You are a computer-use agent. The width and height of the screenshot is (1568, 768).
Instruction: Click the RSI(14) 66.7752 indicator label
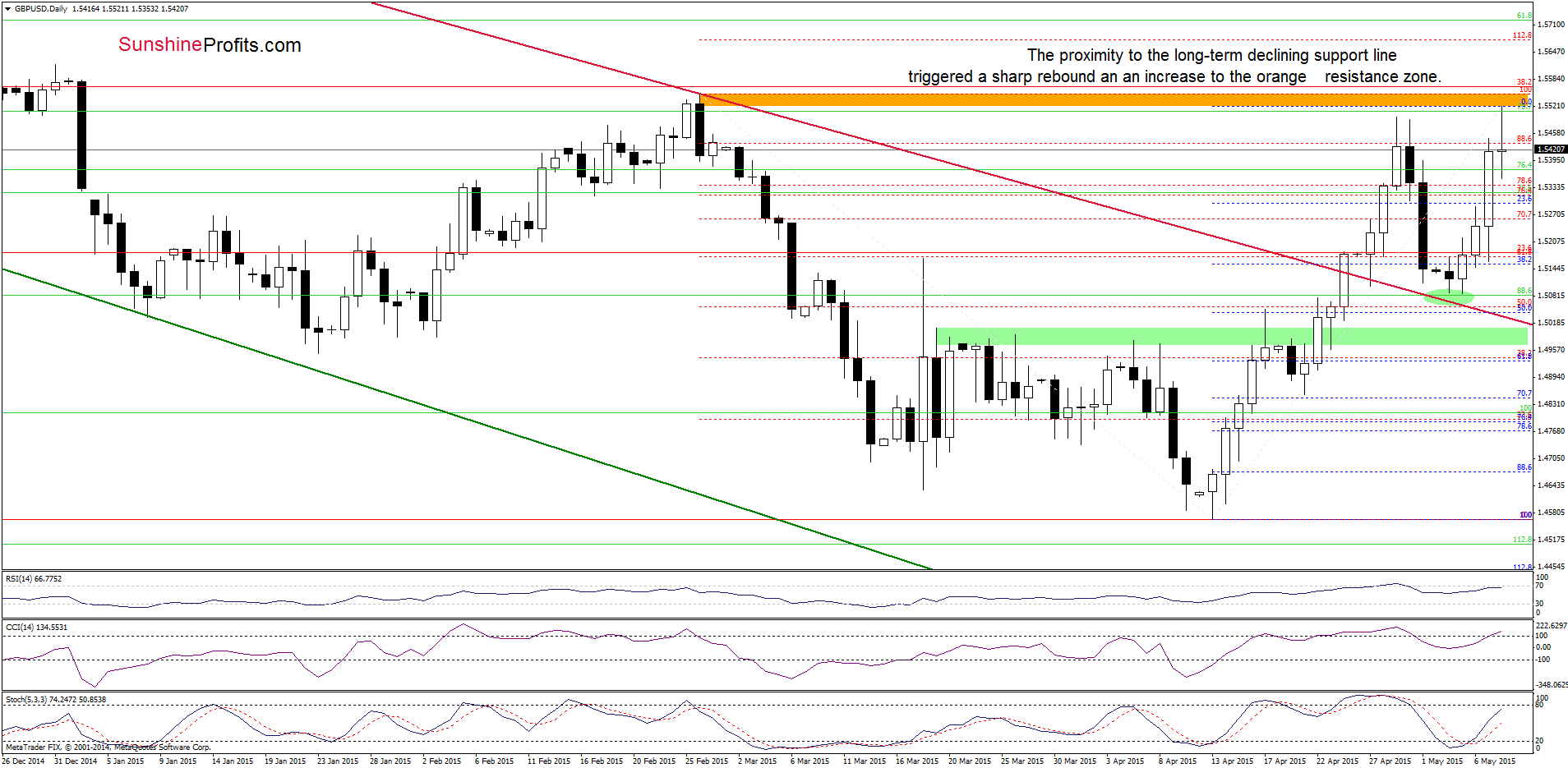(x=34, y=579)
